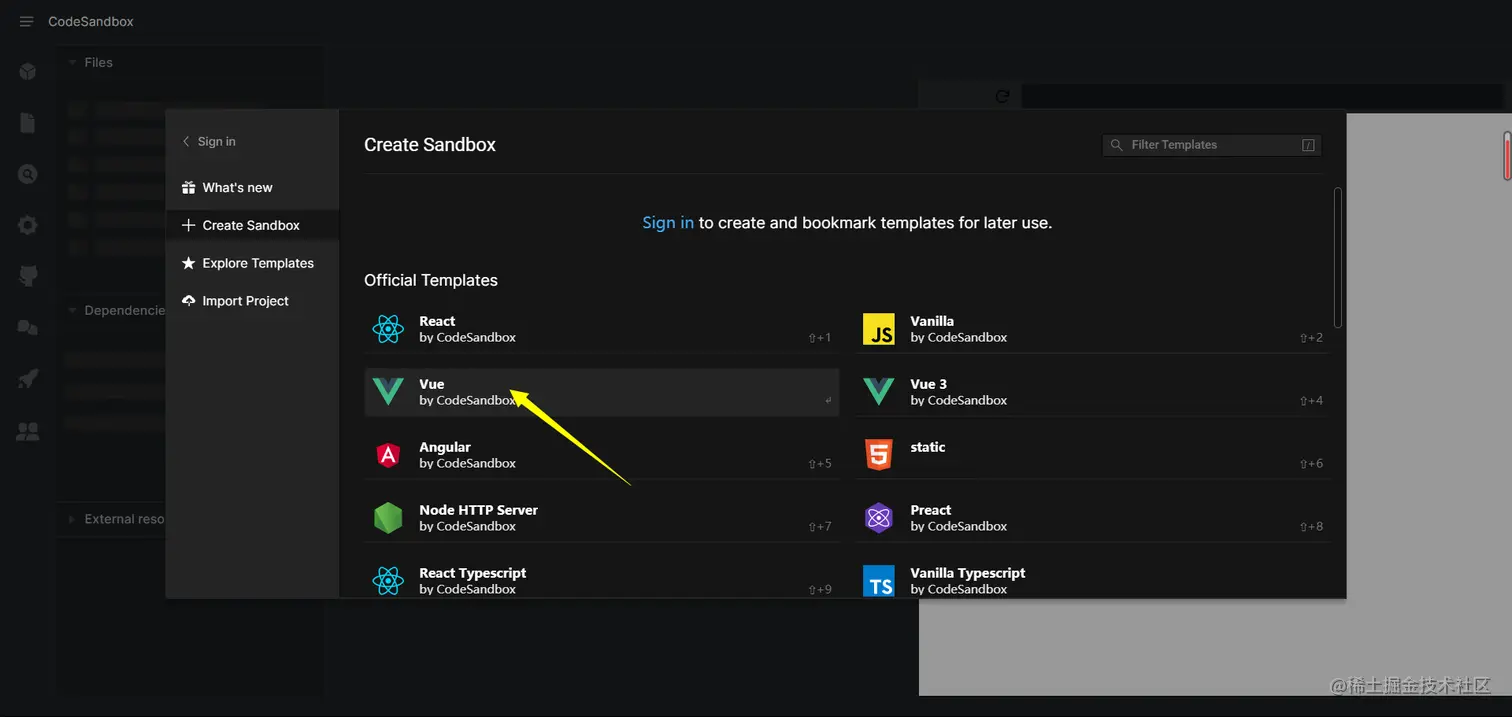Collapse the Files section
This screenshot has height=717, width=1512.
coord(90,62)
